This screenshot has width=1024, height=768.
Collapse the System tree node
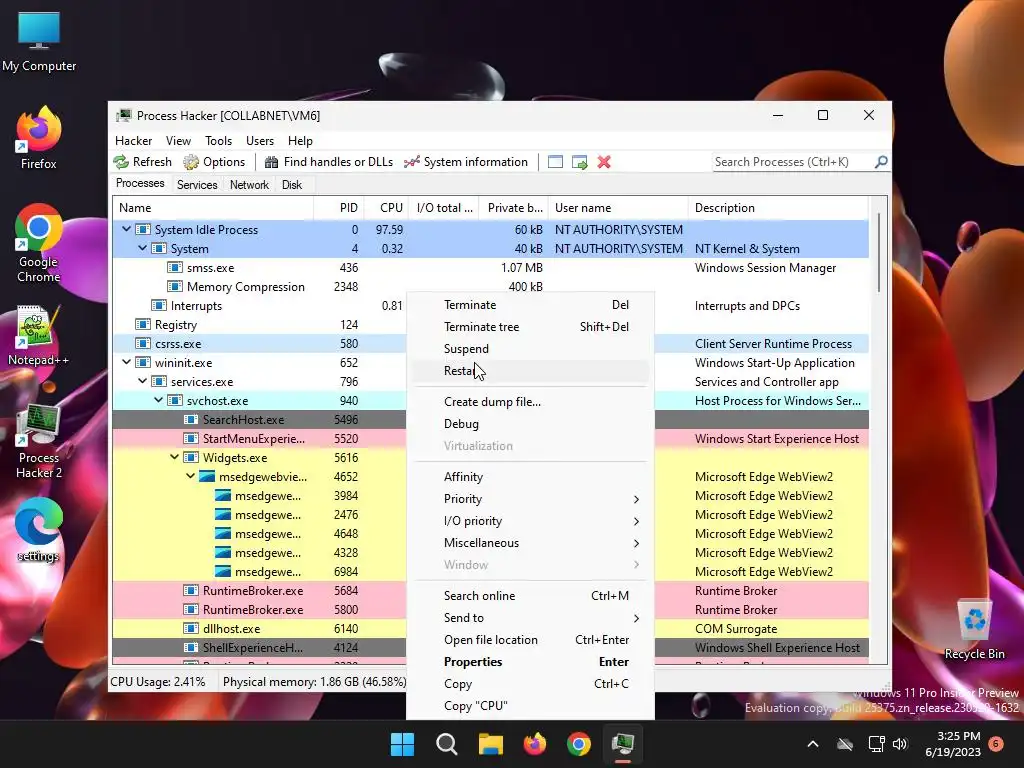click(142, 248)
